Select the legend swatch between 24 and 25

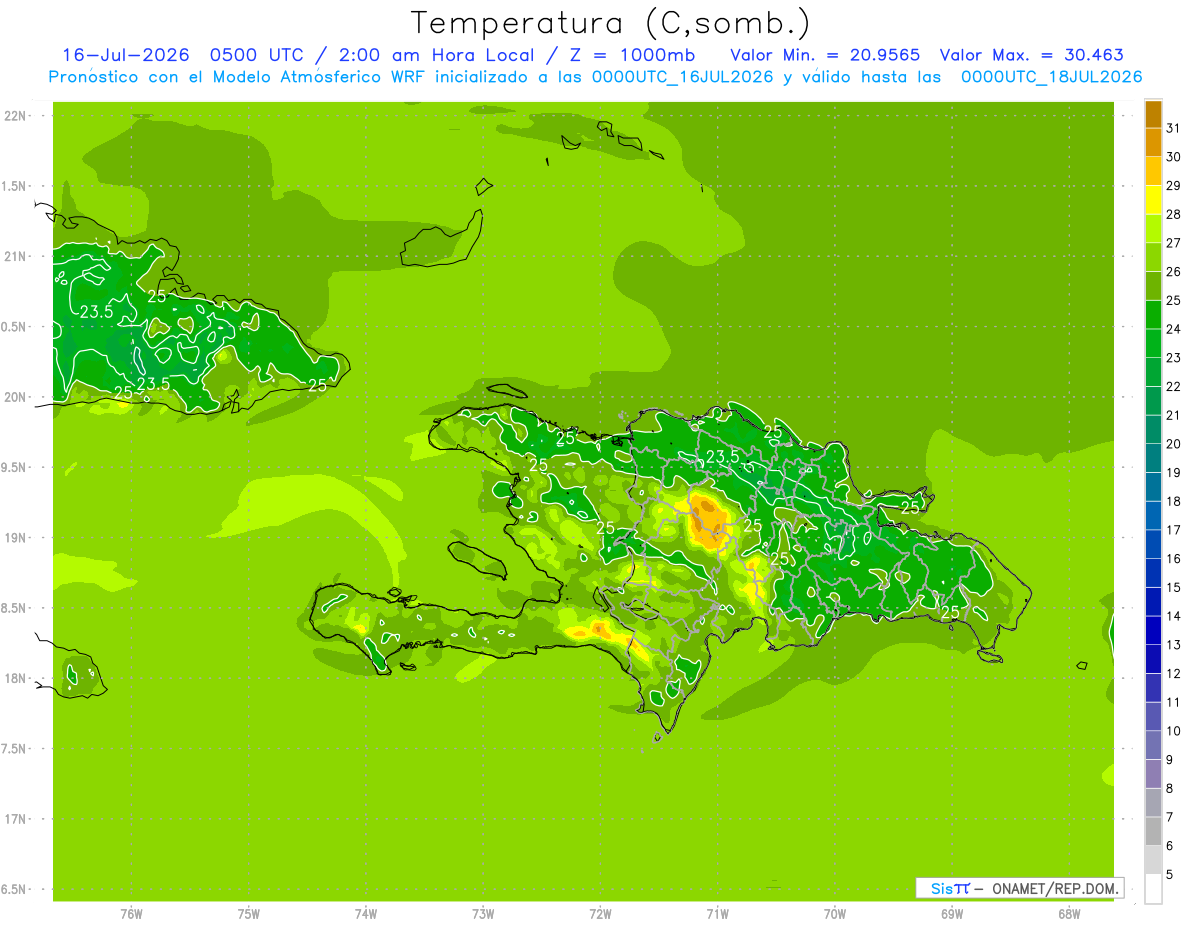pos(1153,315)
